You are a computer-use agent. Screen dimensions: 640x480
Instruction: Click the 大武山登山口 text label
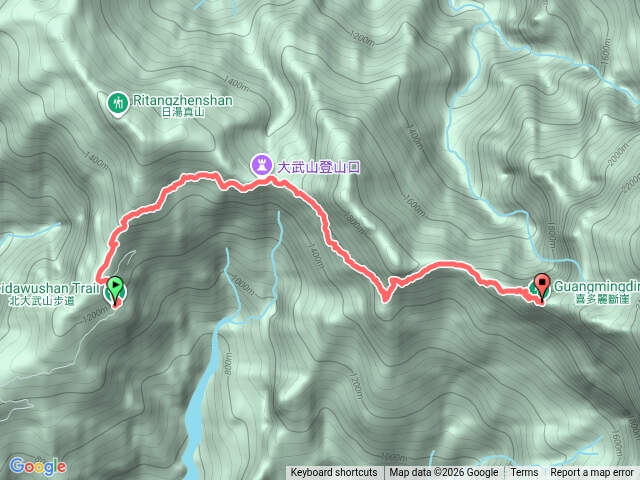coord(318,167)
